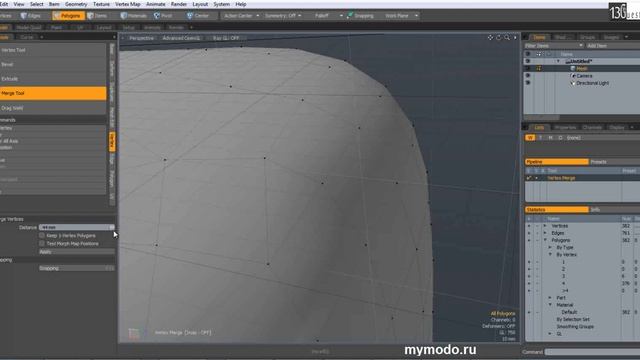This screenshot has height=360, width=640.
Task: Click the Command input field
Action: point(592,352)
